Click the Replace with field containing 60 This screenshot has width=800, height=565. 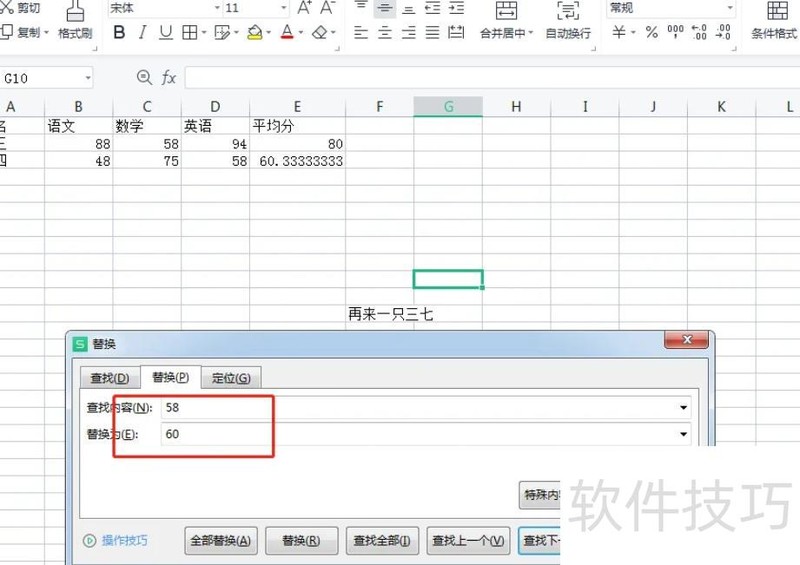point(426,434)
